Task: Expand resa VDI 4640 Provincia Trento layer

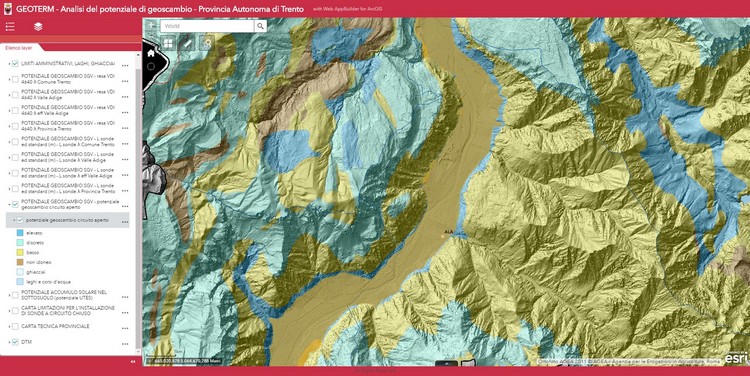Action: coord(9,126)
